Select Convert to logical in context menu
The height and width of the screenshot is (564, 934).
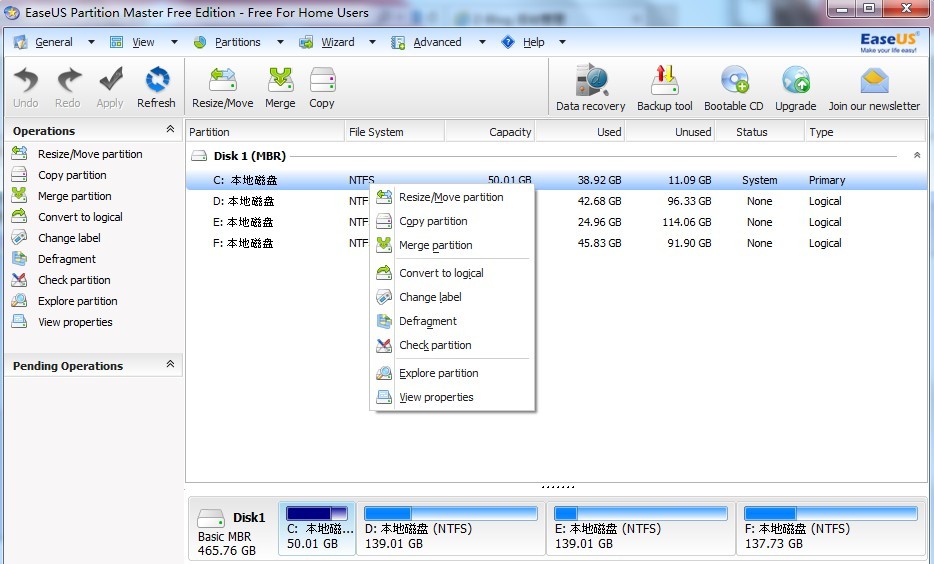tap(452, 273)
